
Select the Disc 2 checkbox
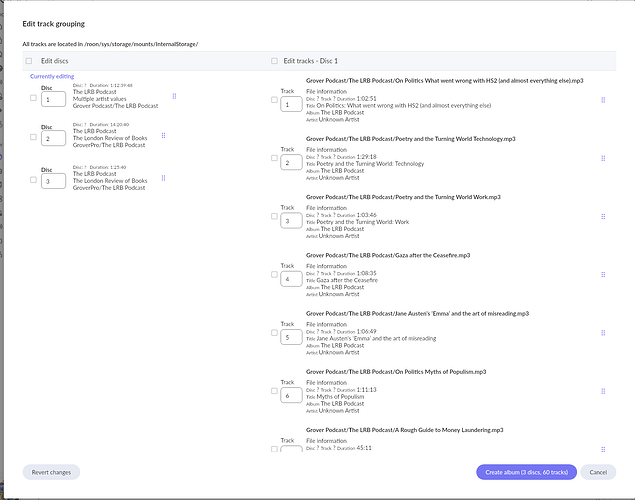tap(33, 137)
